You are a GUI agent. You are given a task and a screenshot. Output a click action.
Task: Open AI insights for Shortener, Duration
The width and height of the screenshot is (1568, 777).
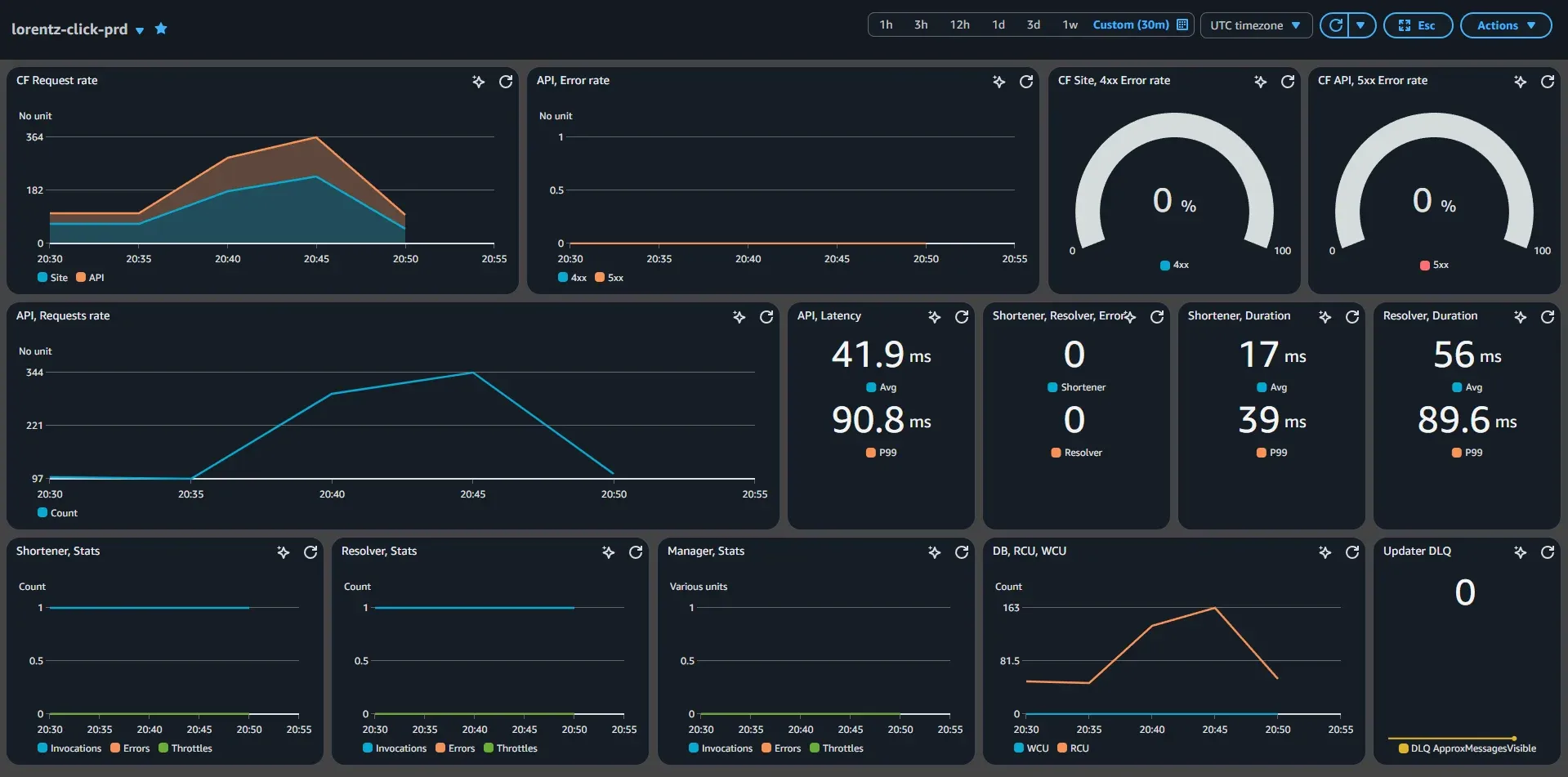1325,317
